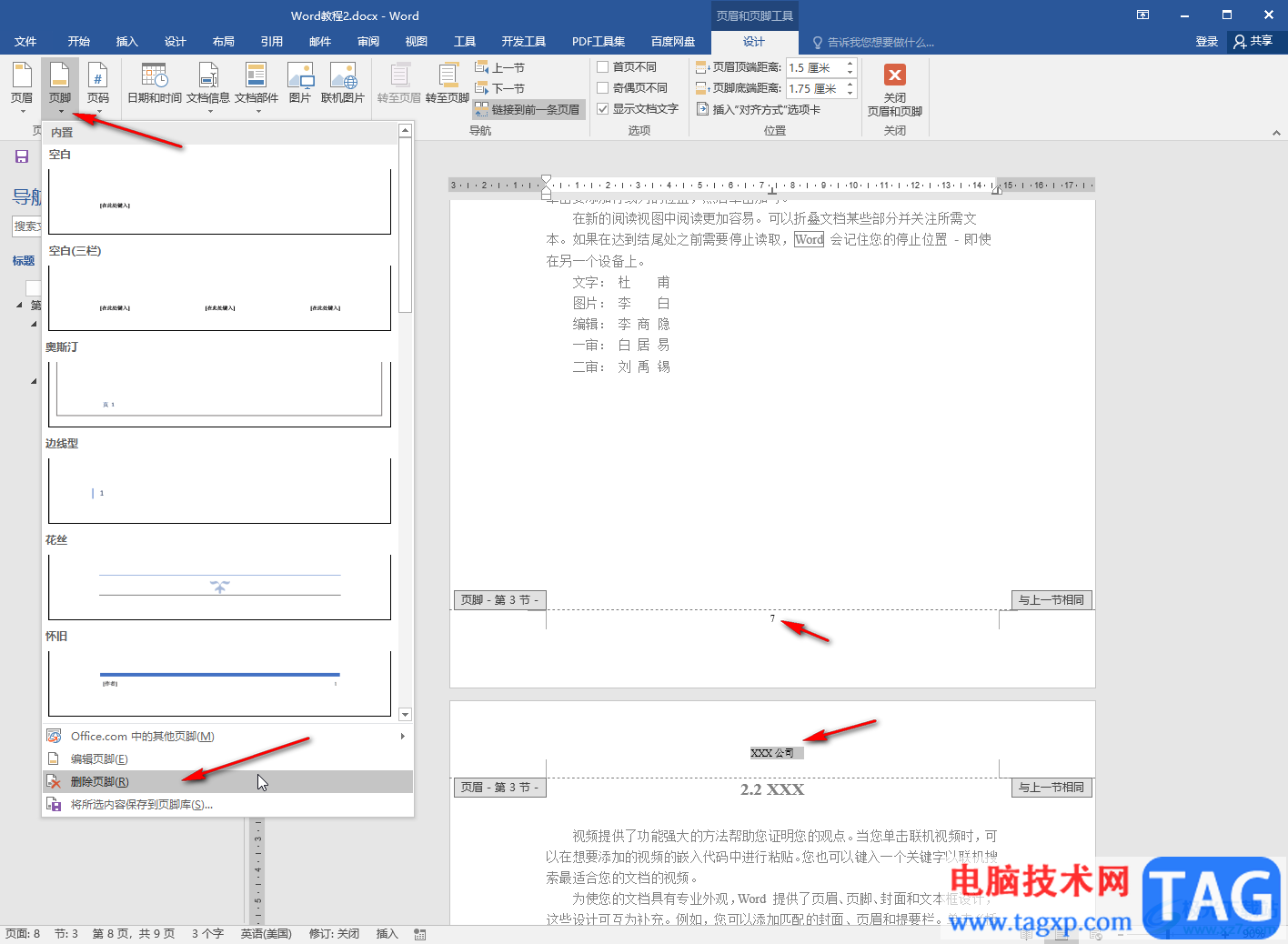Click the ribbon display options icon
Image resolution: width=1288 pixels, height=944 pixels.
1143,15
